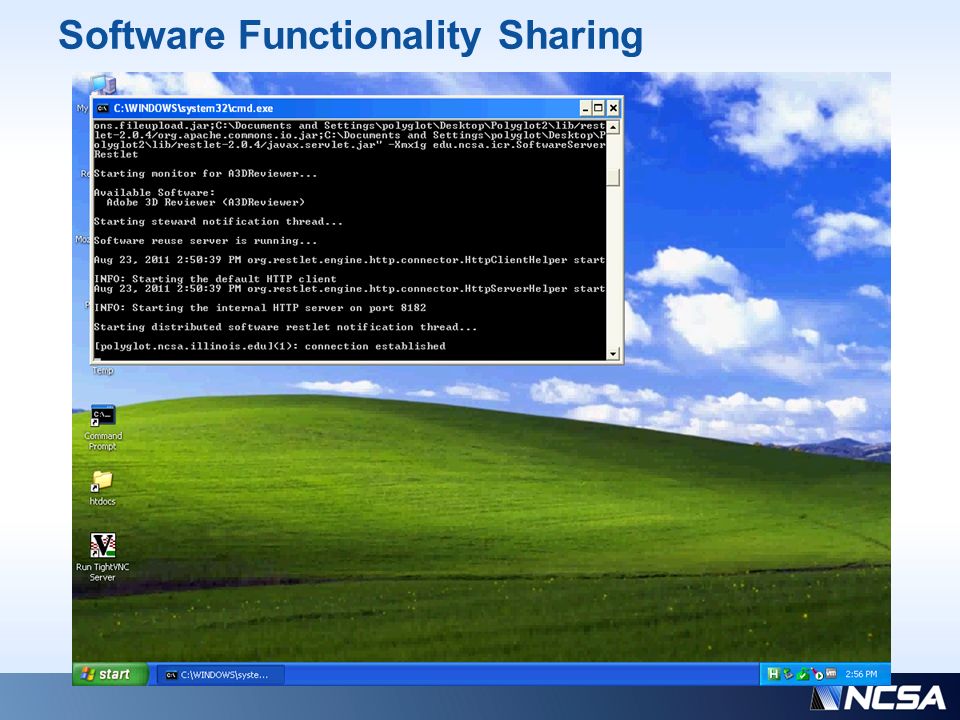Select the Temp desktop icon label
Screen dimensions: 960x720
pos(103,371)
